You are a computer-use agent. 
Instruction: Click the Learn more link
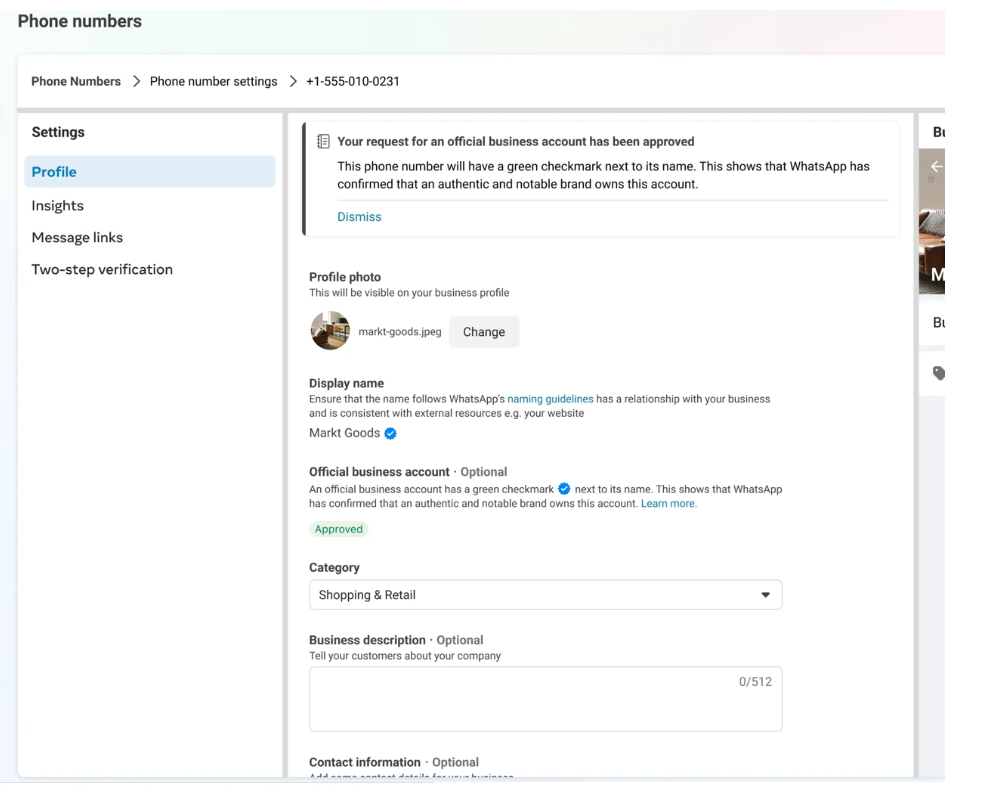(x=668, y=503)
